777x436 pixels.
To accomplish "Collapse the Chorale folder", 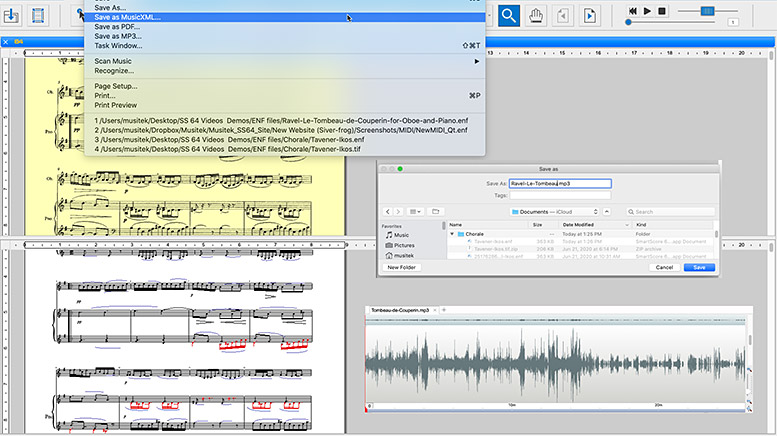I will pyautogui.click(x=452, y=234).
